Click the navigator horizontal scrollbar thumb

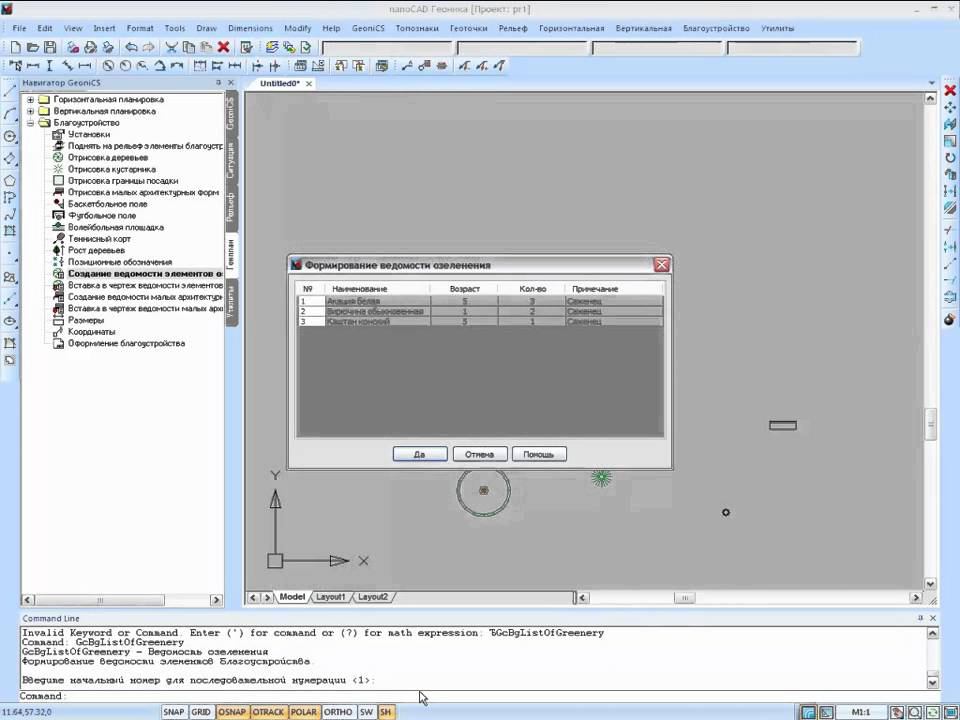[100, 600]
